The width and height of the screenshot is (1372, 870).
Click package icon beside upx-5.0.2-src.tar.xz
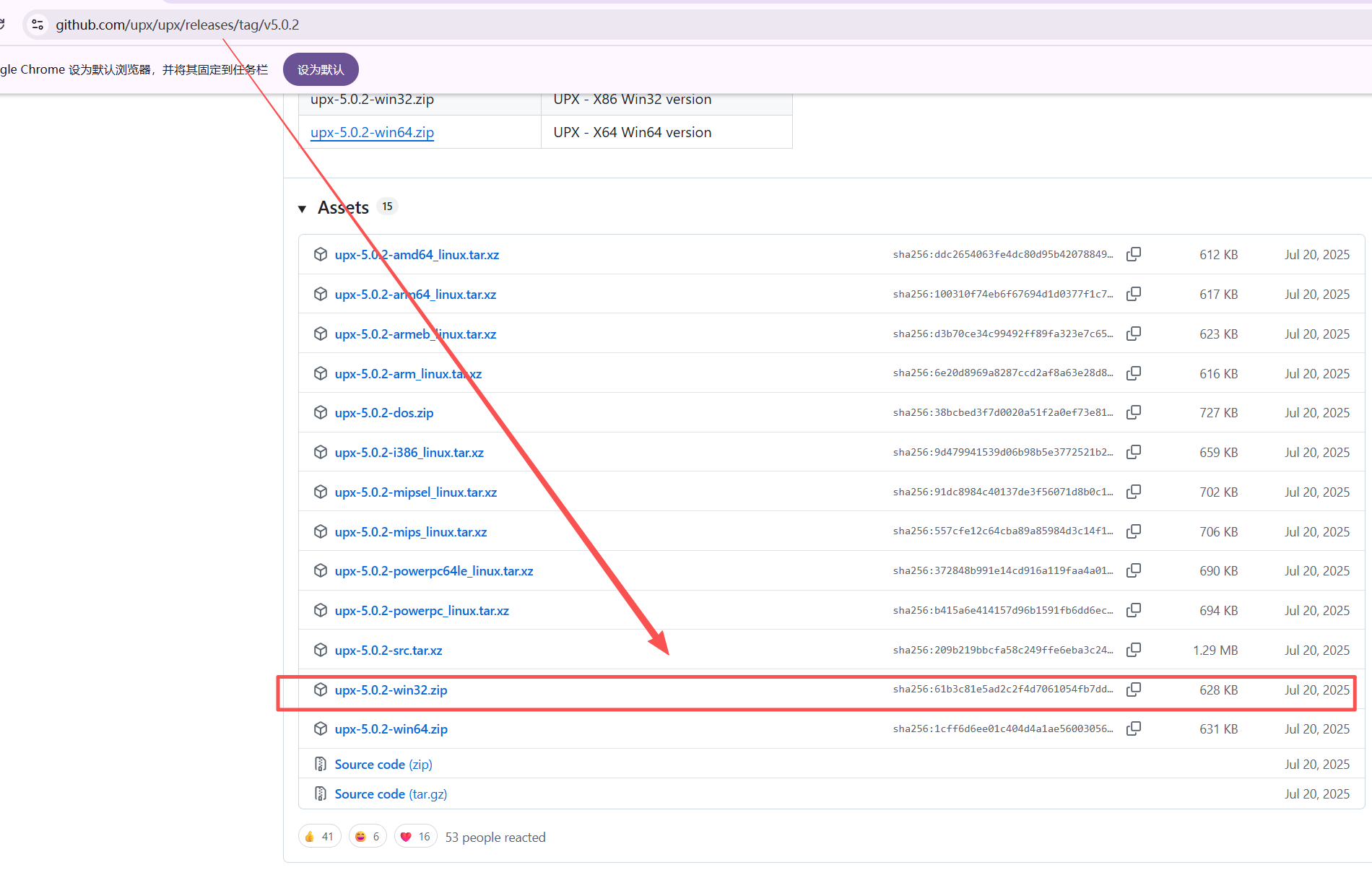point(321,650)
